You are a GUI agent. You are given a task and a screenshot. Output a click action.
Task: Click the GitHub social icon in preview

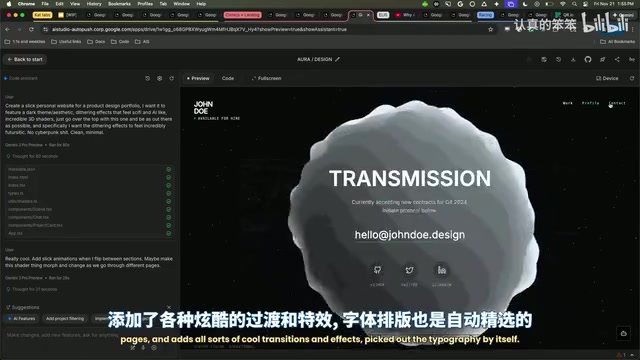tap(377, 270)
